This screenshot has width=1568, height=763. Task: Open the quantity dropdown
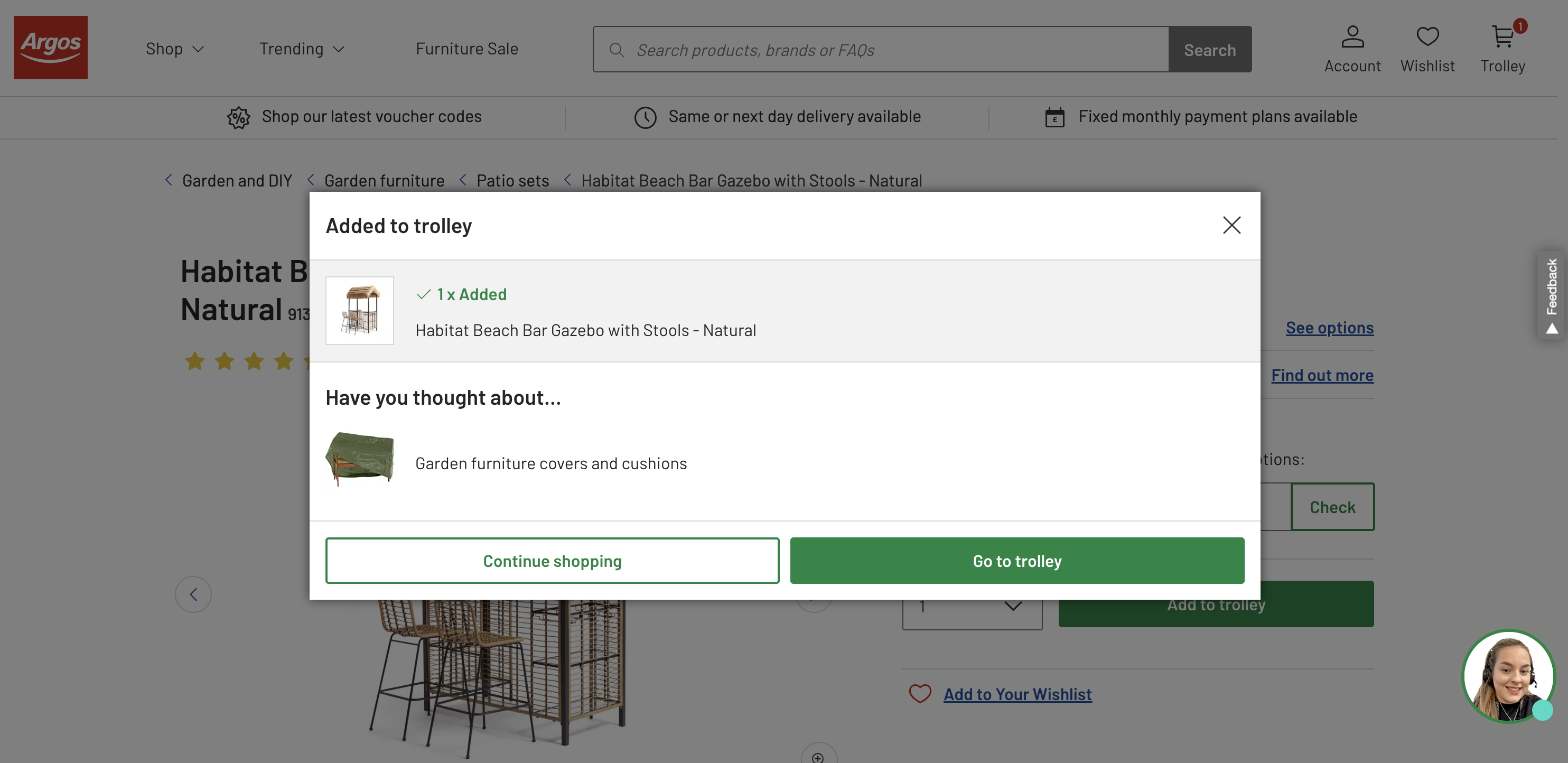click(x=972, y=606)
